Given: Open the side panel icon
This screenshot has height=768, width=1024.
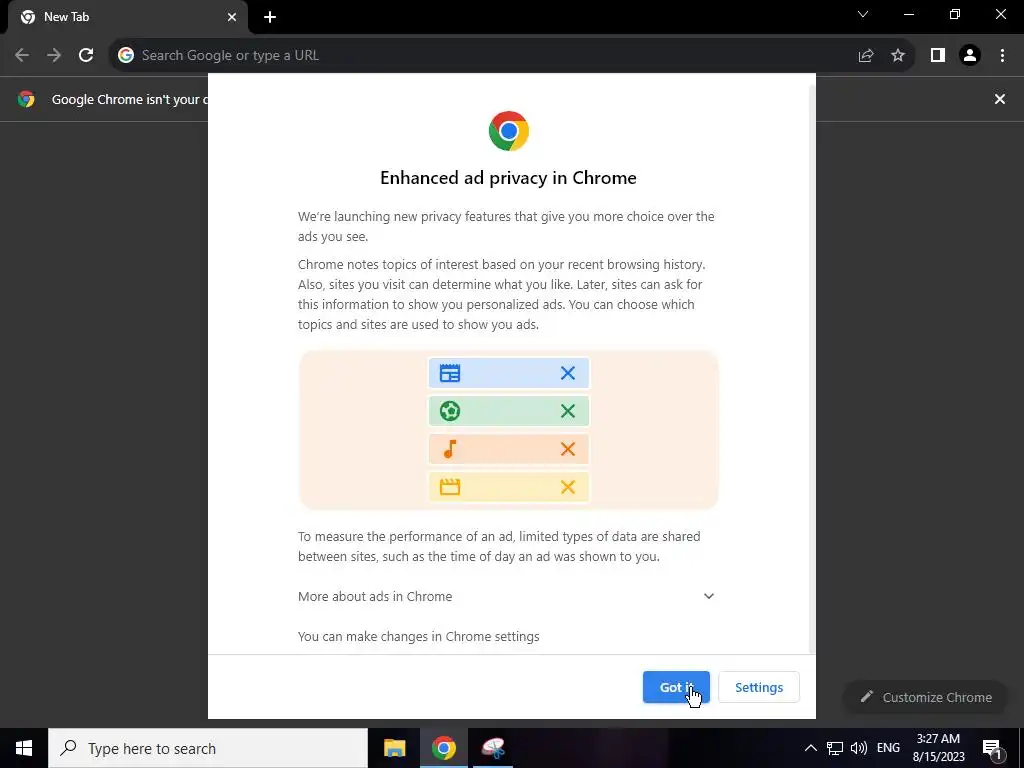Looking at the screenshot, I should [938, 55].
